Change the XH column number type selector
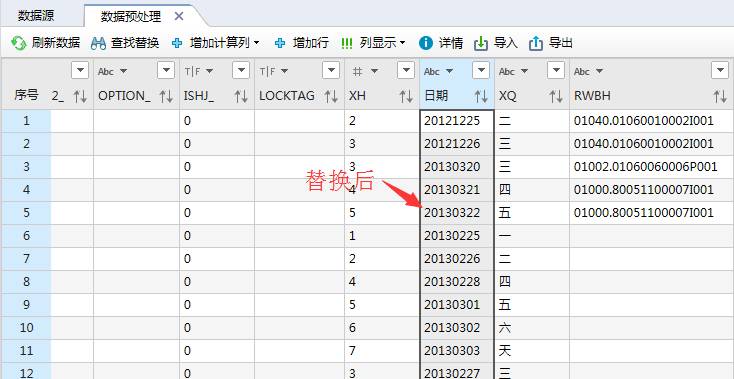The width and height of the screenshot is (734, 379). tap(365, 71)
